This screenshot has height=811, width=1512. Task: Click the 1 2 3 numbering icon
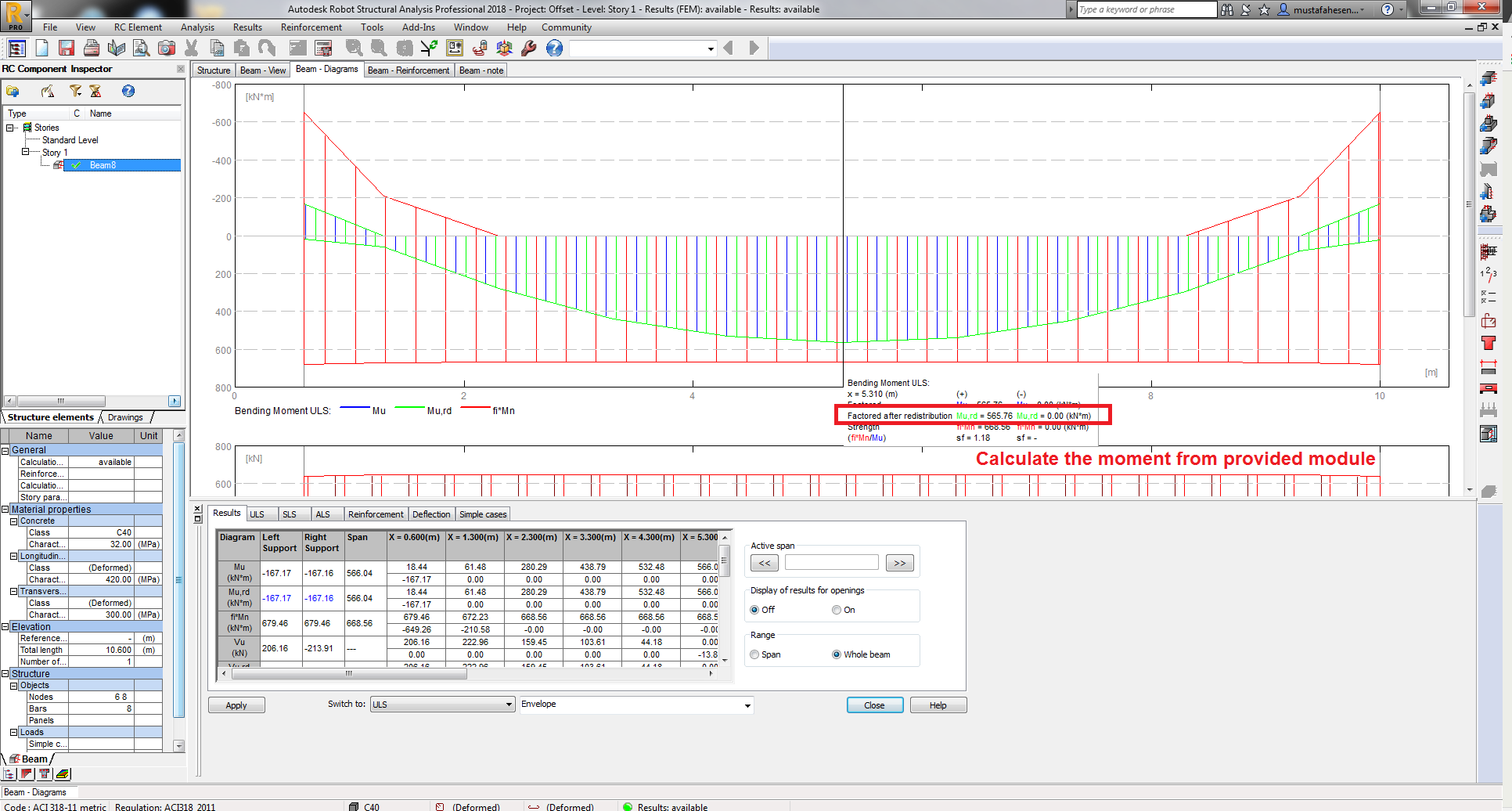(1489, 274)
